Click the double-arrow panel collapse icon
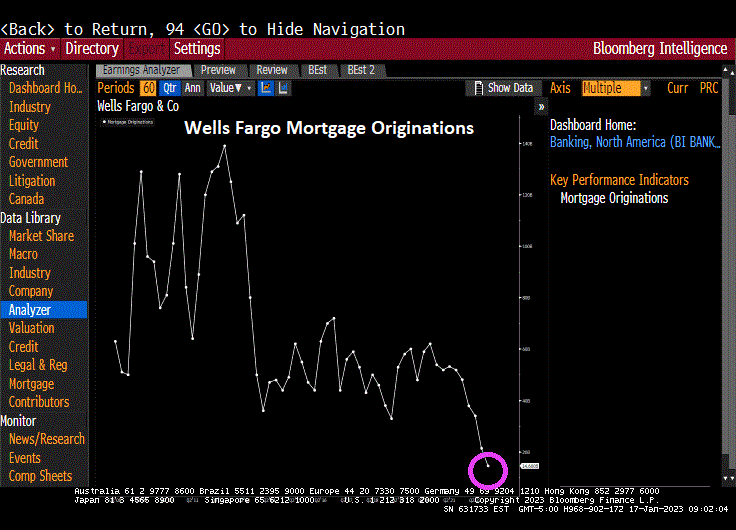Image resolution: width=736 pixels, height=530 pixels. click(541, 106)
